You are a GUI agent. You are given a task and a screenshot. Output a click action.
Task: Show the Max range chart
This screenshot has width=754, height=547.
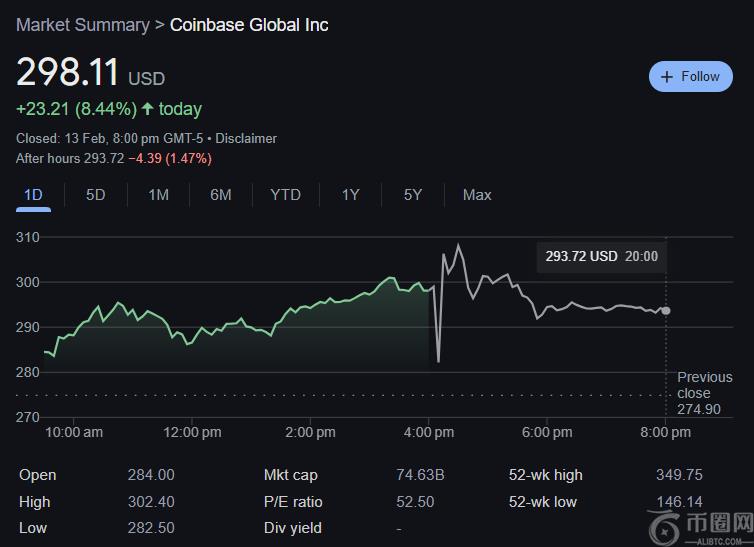(477, 195)
